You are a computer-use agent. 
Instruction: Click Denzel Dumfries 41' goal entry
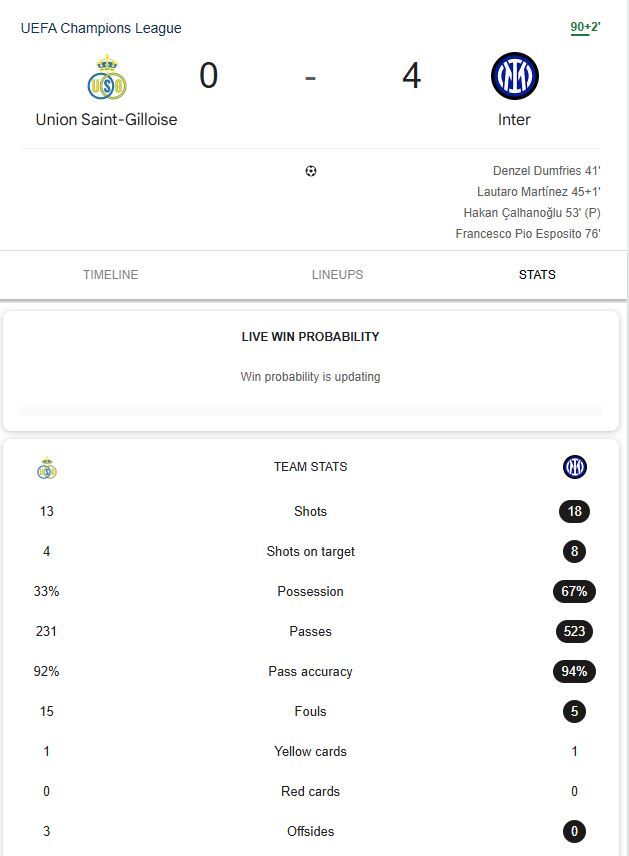tap(546, 171)
